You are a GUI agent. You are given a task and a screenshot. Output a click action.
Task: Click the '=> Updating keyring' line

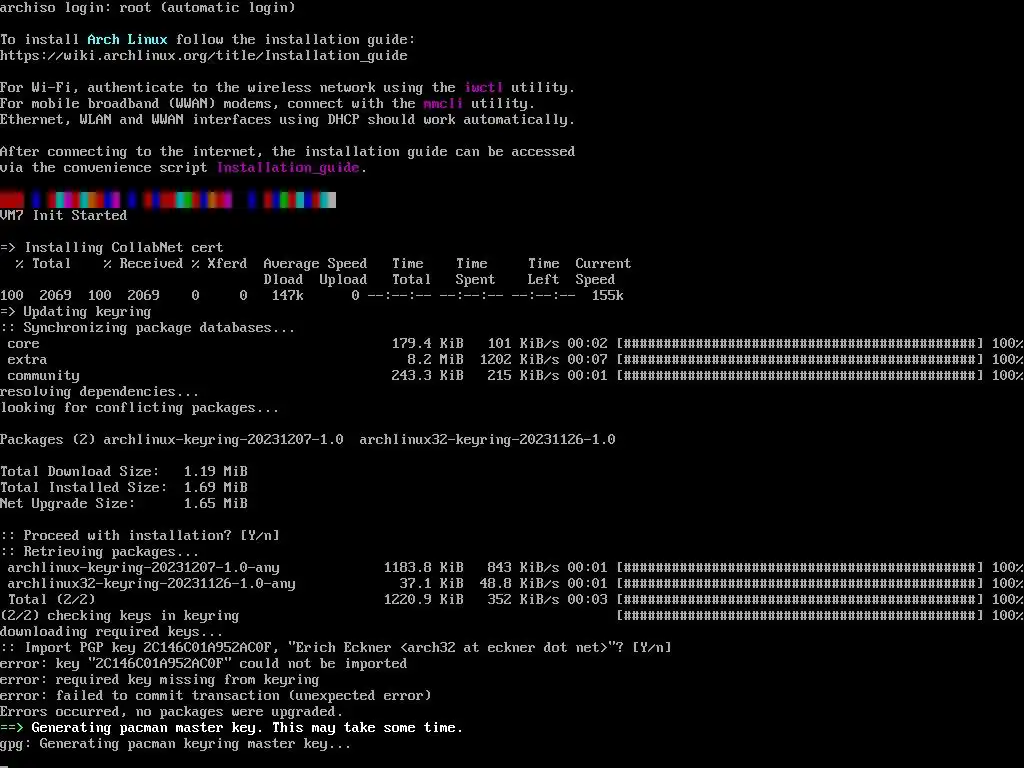[76, 312]
